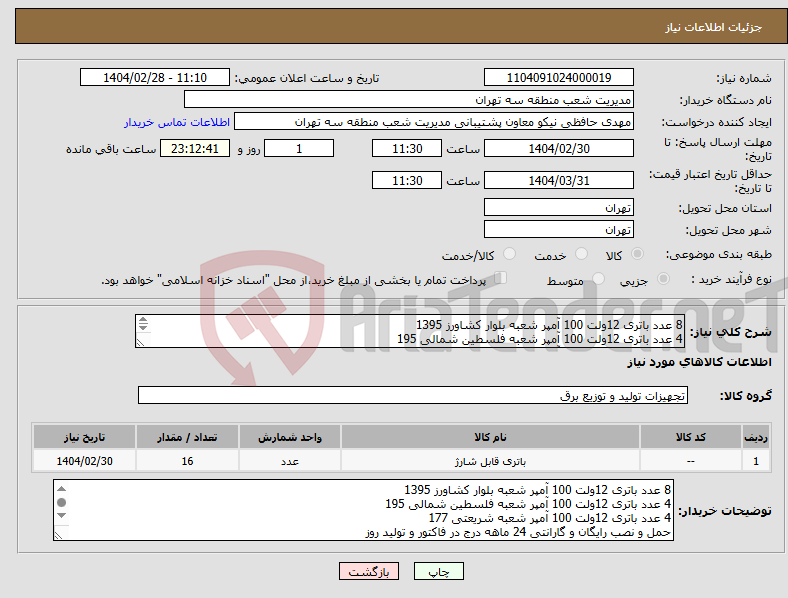Click the need date cell 1404/02/30
788x598 pixels.
pyautogui.click(x=84, y=461)
